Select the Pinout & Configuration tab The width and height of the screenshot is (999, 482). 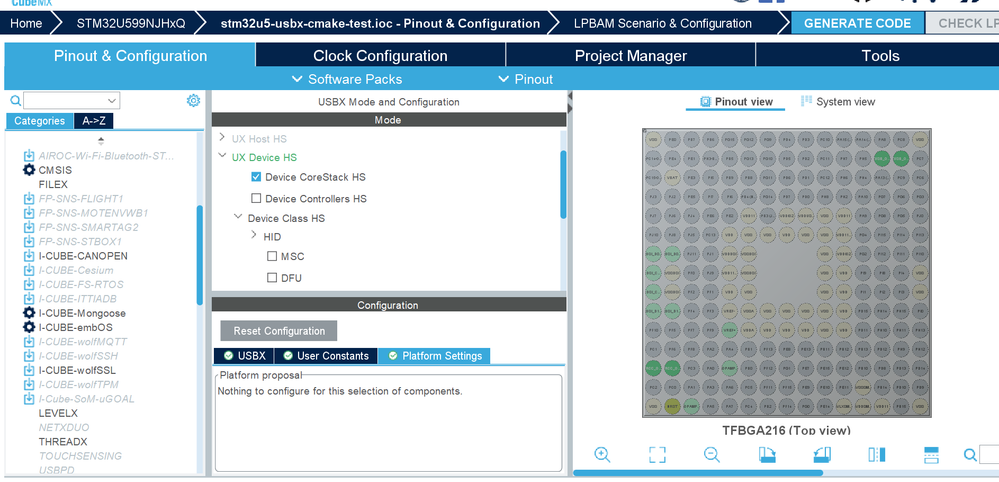tap(130, 55)
